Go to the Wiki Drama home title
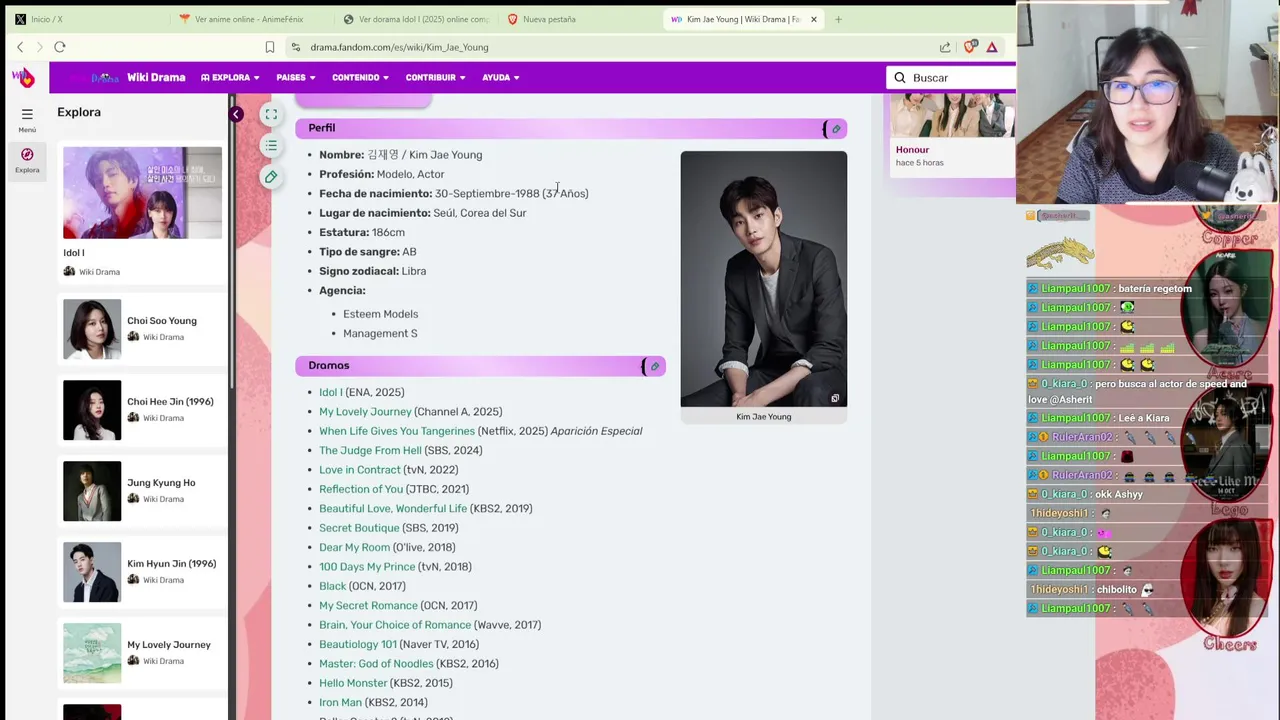This screenshot has height=720, width=1280. point(156,77)
